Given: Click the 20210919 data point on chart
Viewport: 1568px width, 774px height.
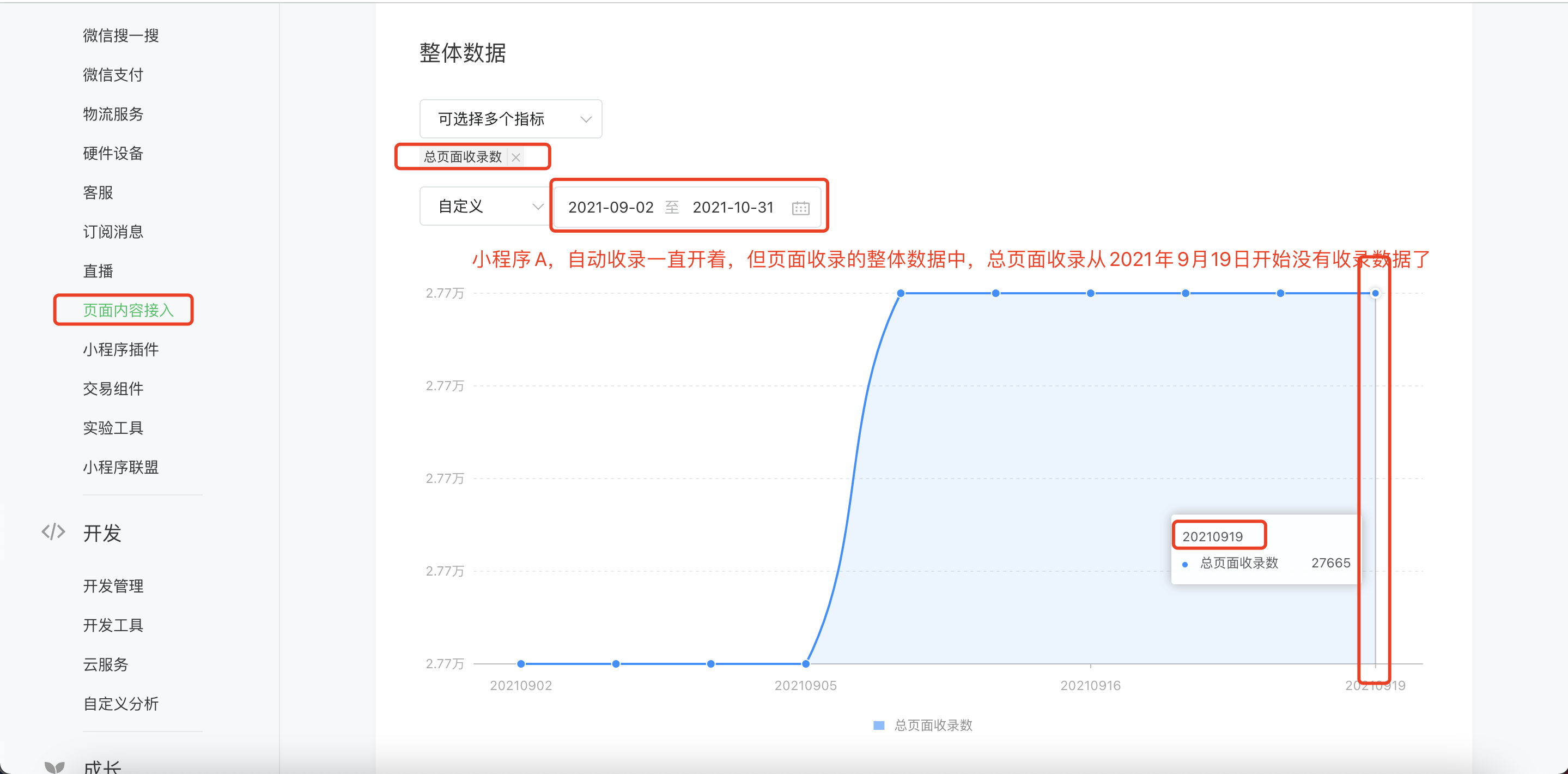Looking at the screenshot, I should [1375, 294].
